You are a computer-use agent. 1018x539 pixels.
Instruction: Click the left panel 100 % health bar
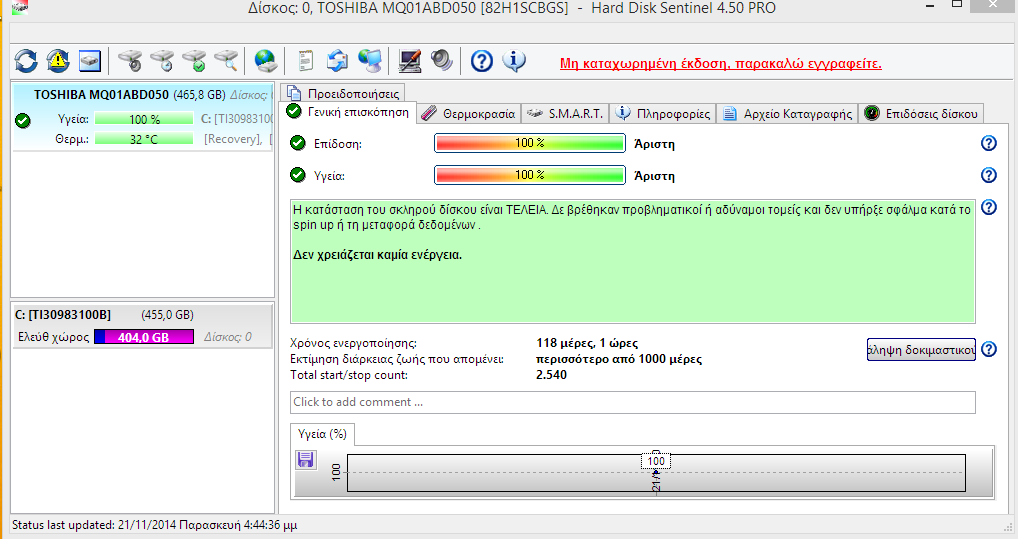144,119
